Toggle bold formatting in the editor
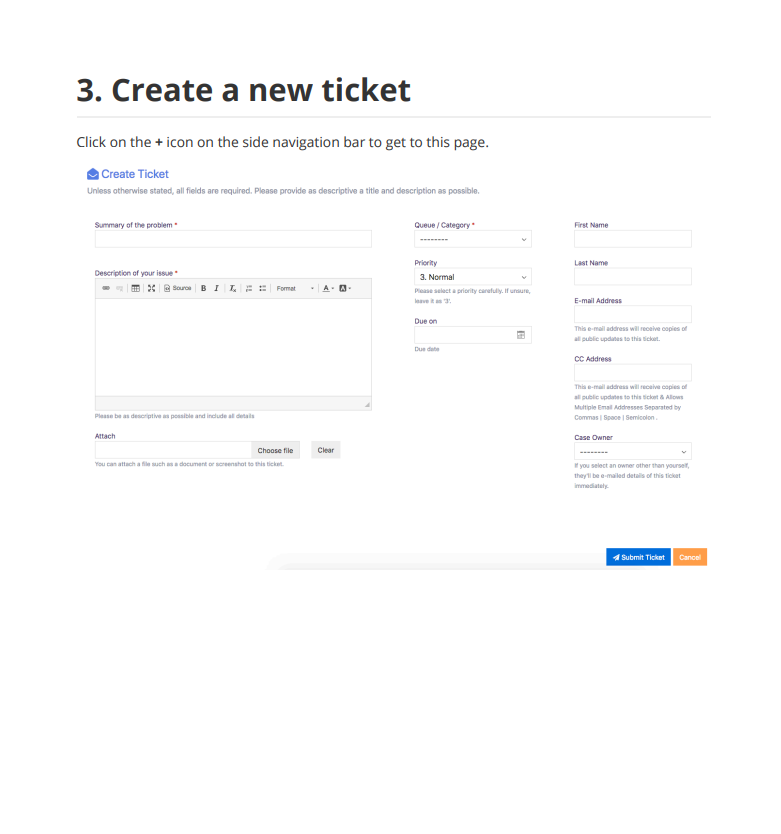Image resolution: width=781 pixels, height=834 pixels. 203,288
